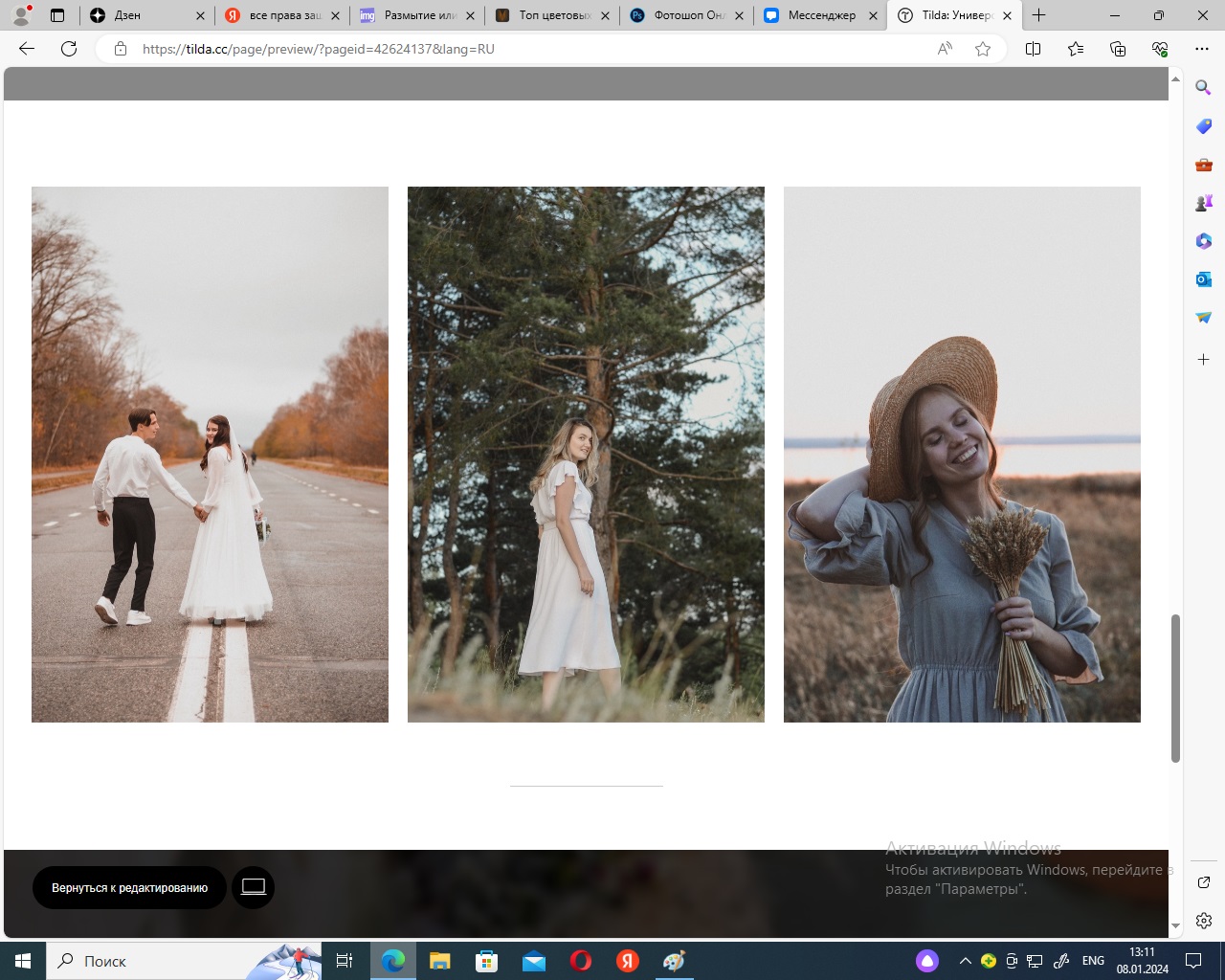Viewport: 1225px width, 980px height.
Task: Refresh the page
Action: (69, 49)
